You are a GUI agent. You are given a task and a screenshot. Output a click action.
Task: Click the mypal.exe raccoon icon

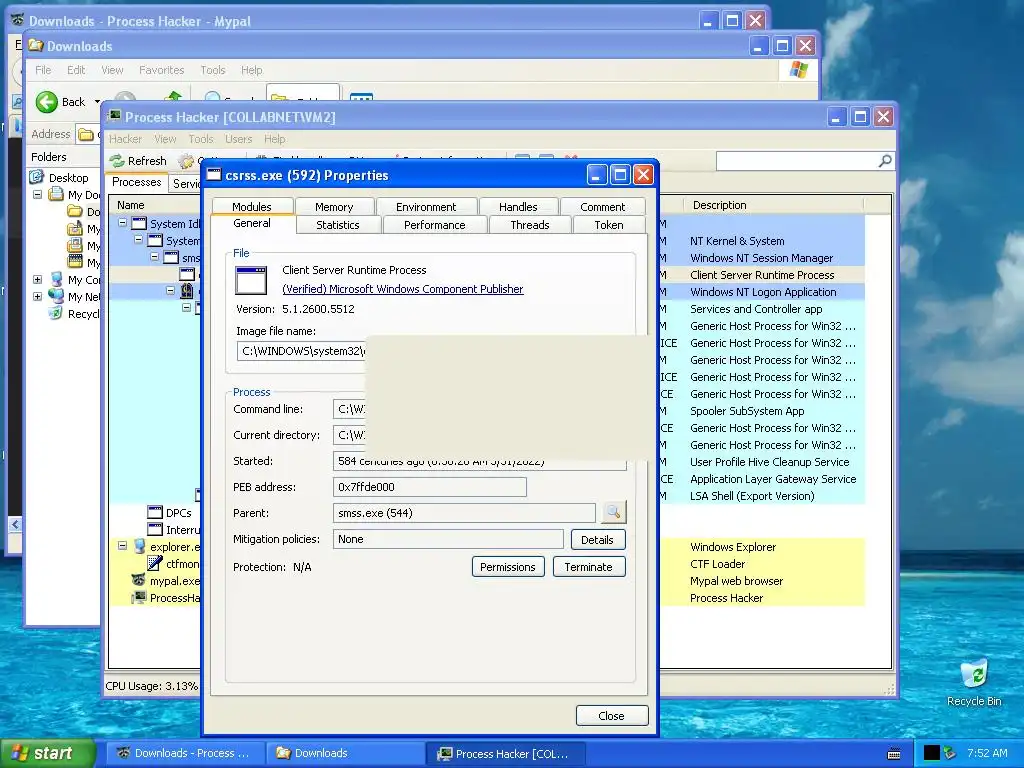[x=138, y=581]
